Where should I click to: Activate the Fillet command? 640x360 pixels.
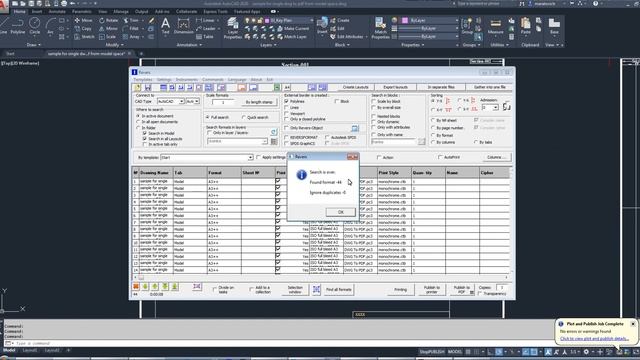tap(131, 29)
